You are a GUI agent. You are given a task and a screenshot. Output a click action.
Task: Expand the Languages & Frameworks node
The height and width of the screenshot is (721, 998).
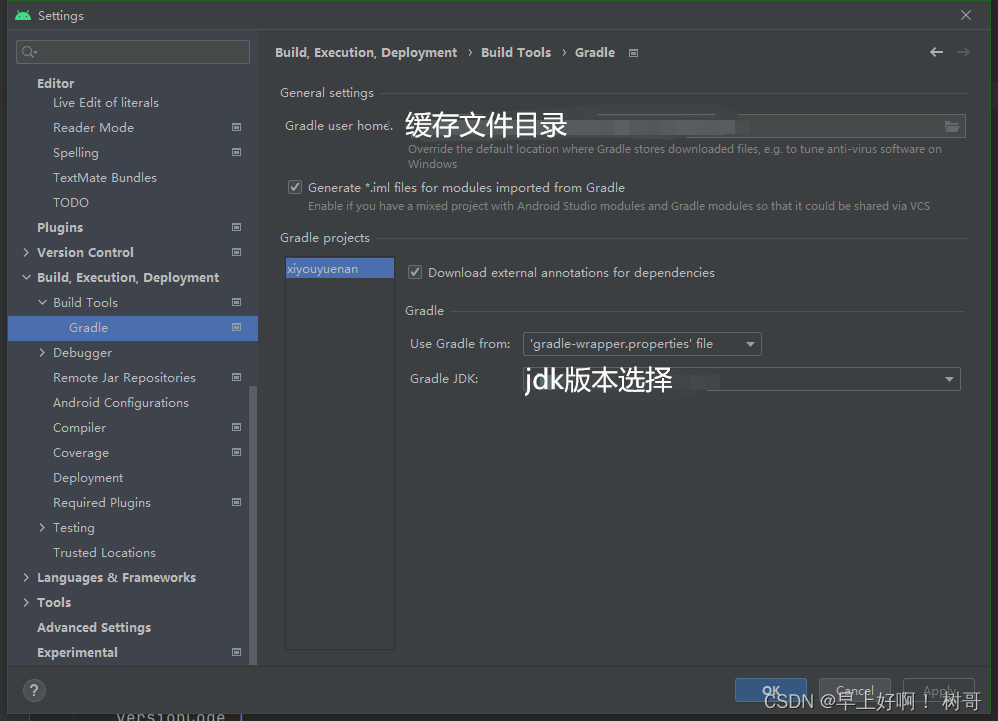26,577
